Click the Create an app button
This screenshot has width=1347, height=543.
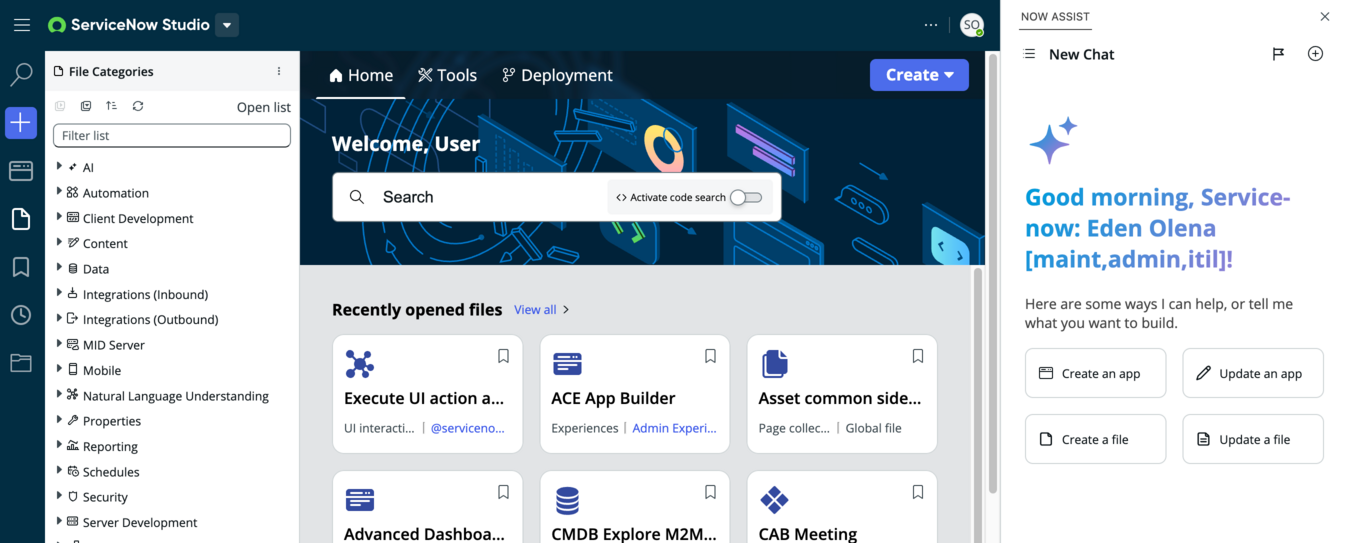coord(1095,373)
